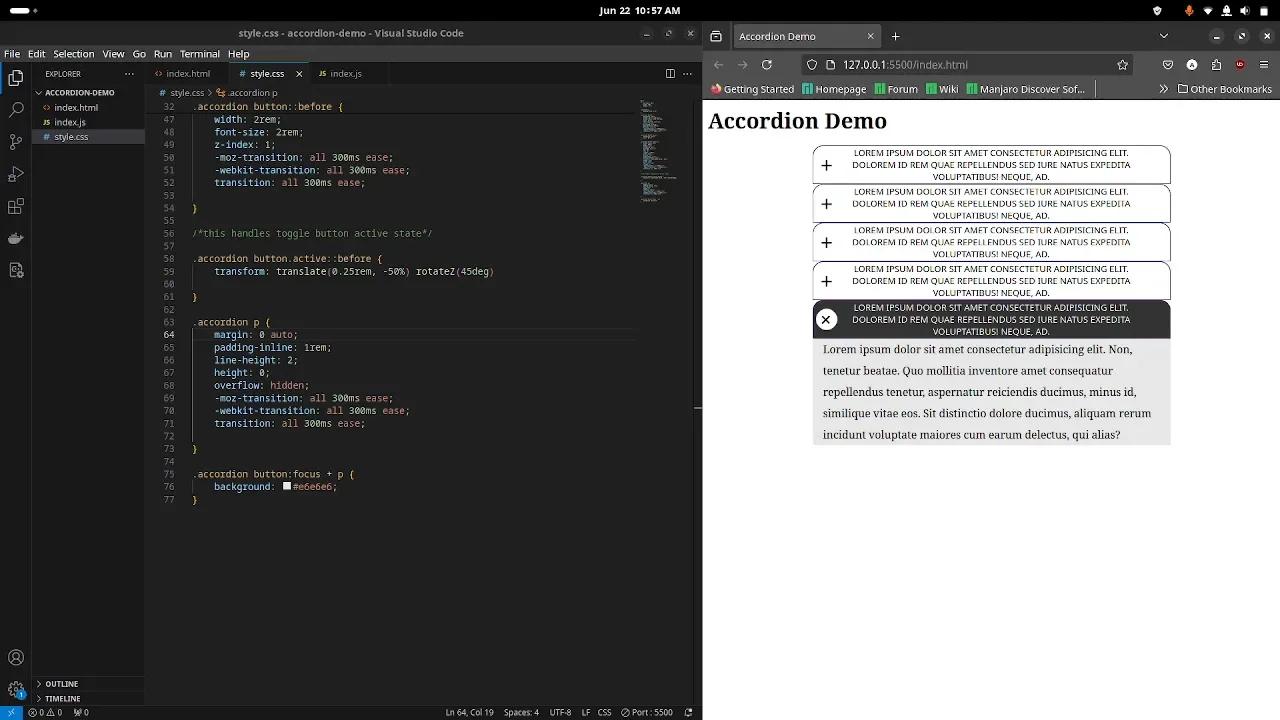The height and width of the screenshot is (720, 1280).
Task: Open the editor more actions ellipsis
Action: pos(687,73)
